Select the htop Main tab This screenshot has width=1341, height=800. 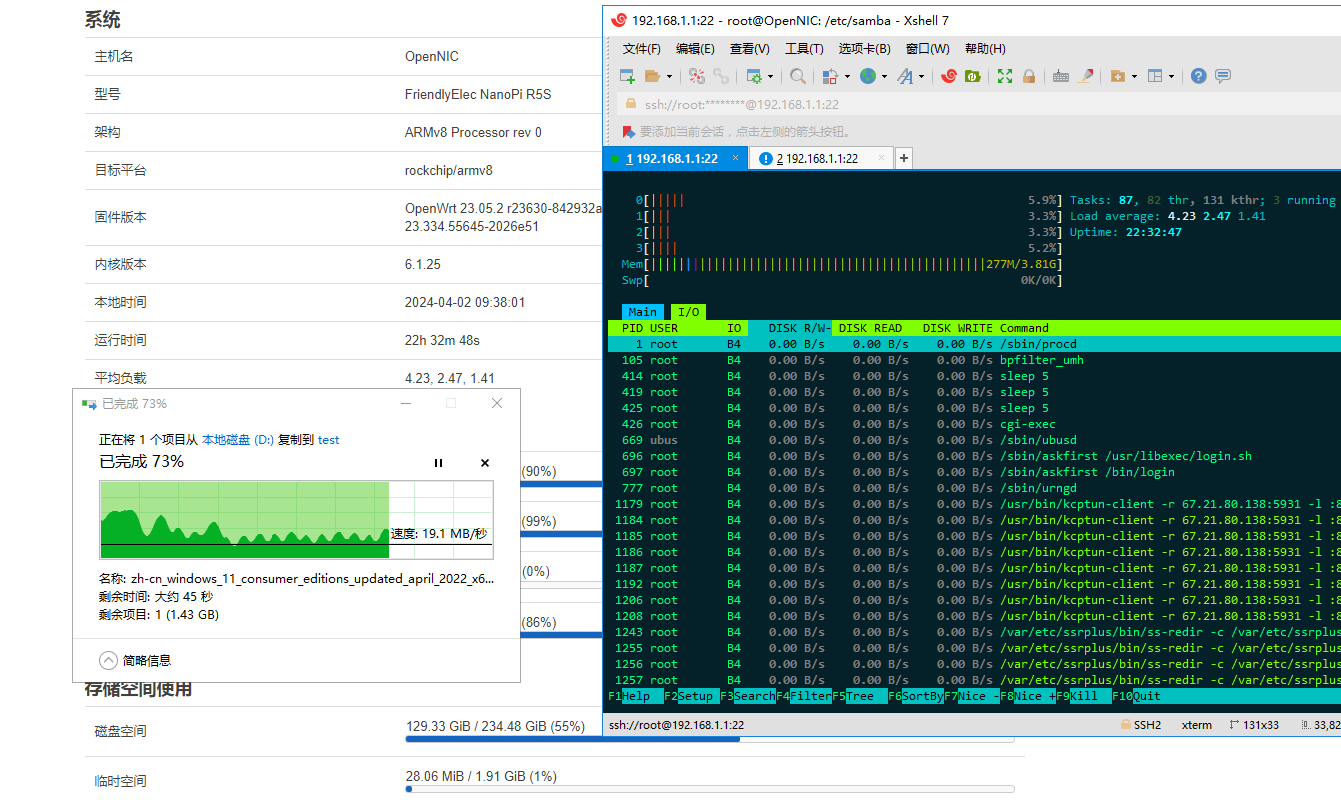click(642, 312)
